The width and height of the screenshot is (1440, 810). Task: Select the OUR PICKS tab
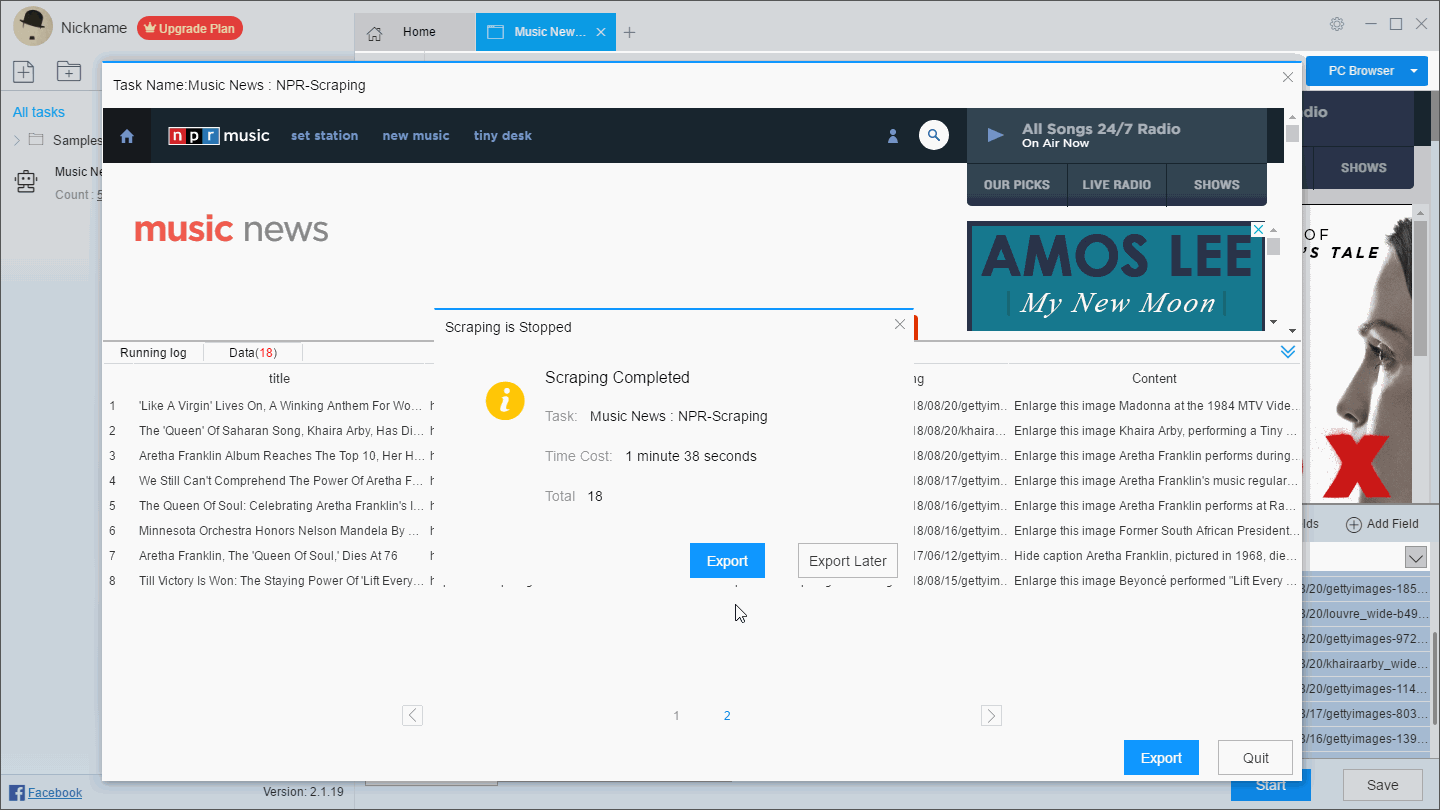click(1017, 185)
